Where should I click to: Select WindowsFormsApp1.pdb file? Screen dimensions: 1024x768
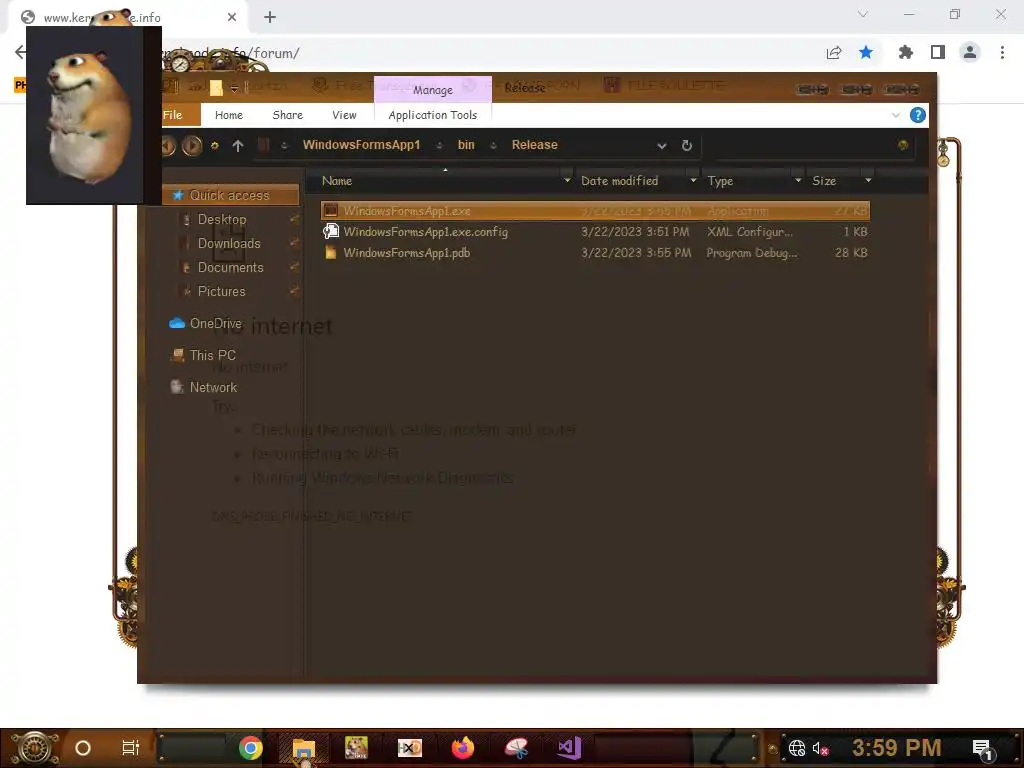tap(595, 253)
